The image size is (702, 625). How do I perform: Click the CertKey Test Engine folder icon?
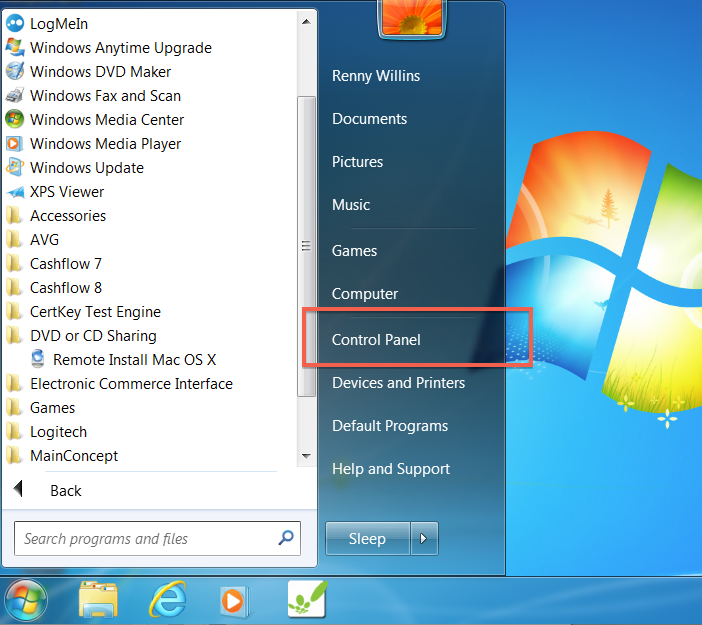14,312
